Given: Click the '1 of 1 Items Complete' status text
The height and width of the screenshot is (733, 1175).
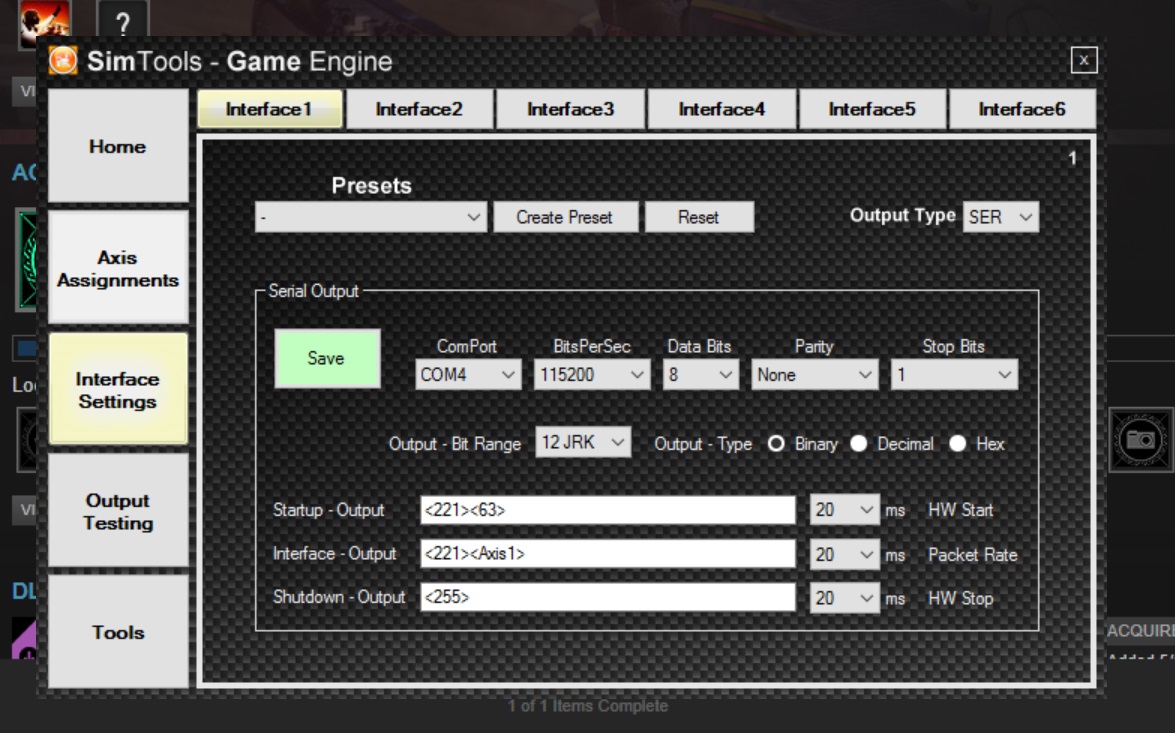Looking at the screenshot, I should click(x=588, y=706).
